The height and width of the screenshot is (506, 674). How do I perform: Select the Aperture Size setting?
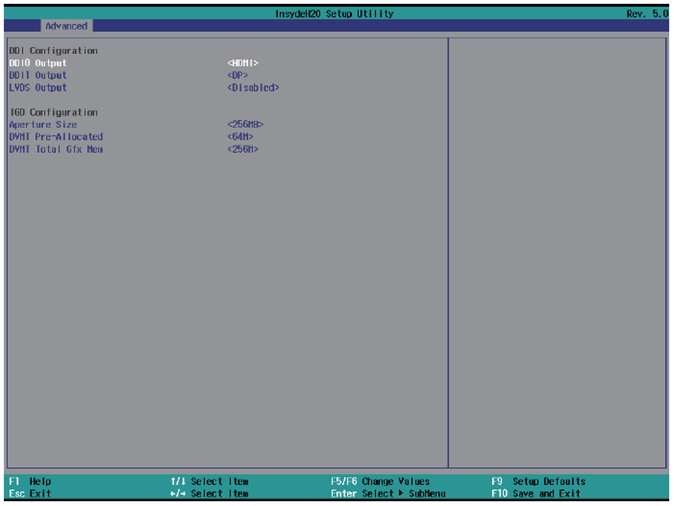coord(43,125)
